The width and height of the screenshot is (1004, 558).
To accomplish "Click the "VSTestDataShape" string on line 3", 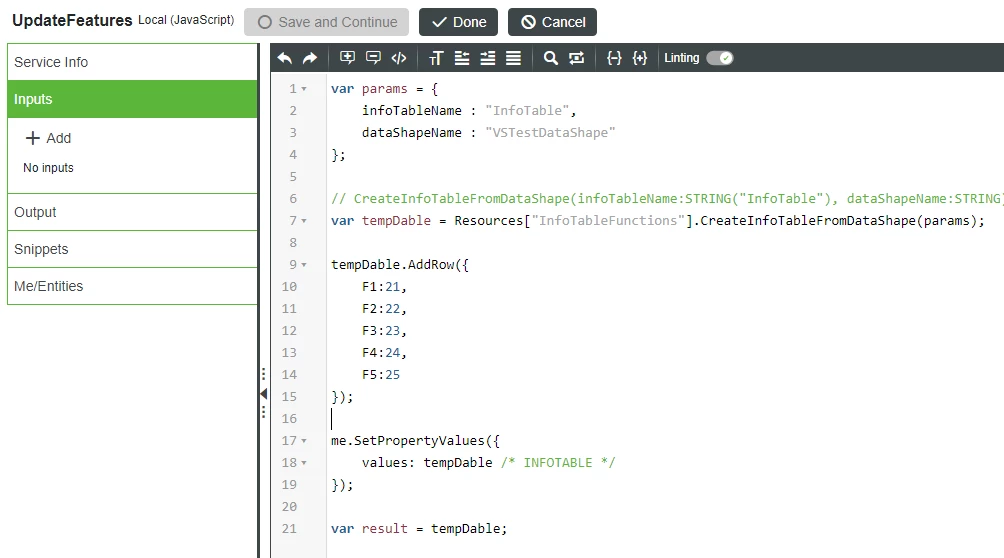I will (x=550, y=133).
